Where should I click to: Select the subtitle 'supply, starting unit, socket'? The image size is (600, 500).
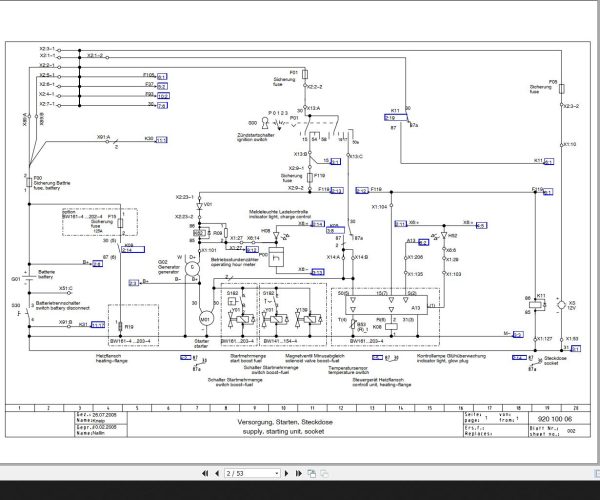pyautogui.click(x=283, y=431)
